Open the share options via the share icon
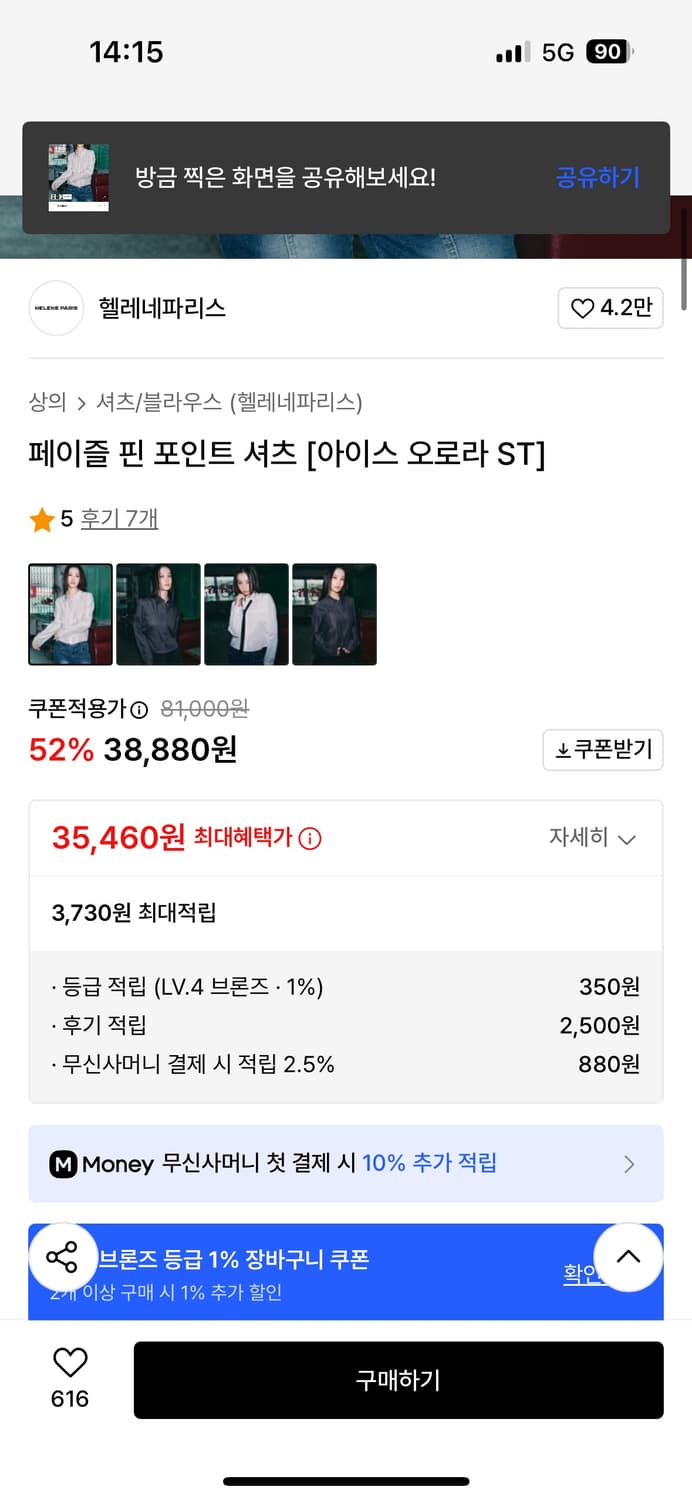 click(x=63, y=1257)
